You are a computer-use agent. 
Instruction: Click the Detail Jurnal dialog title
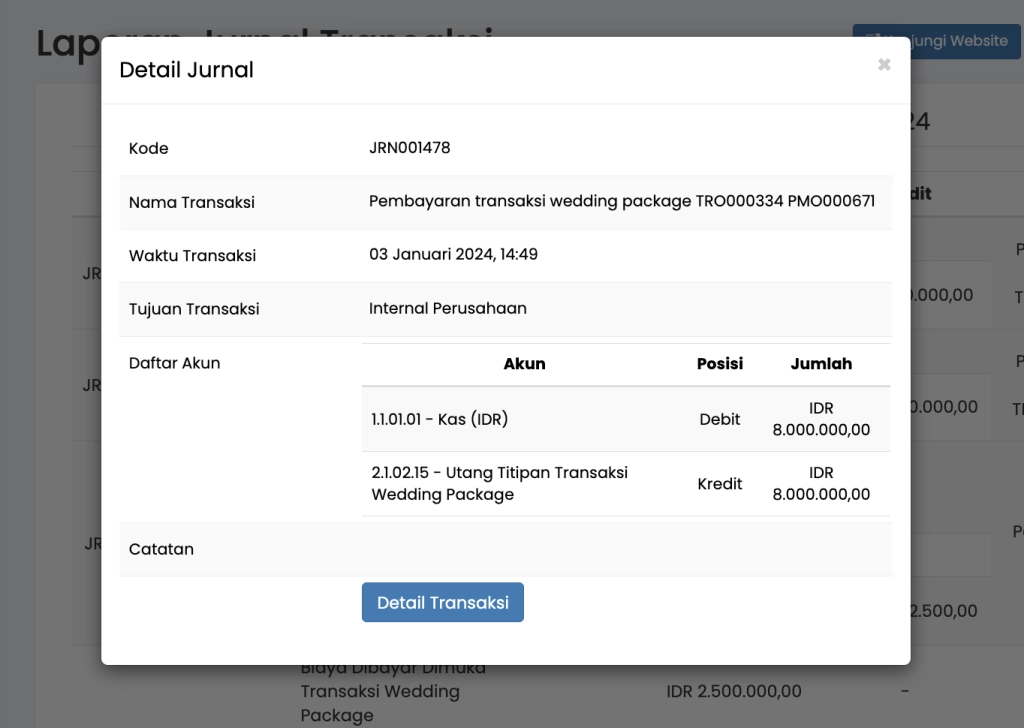tap(186, 70)
